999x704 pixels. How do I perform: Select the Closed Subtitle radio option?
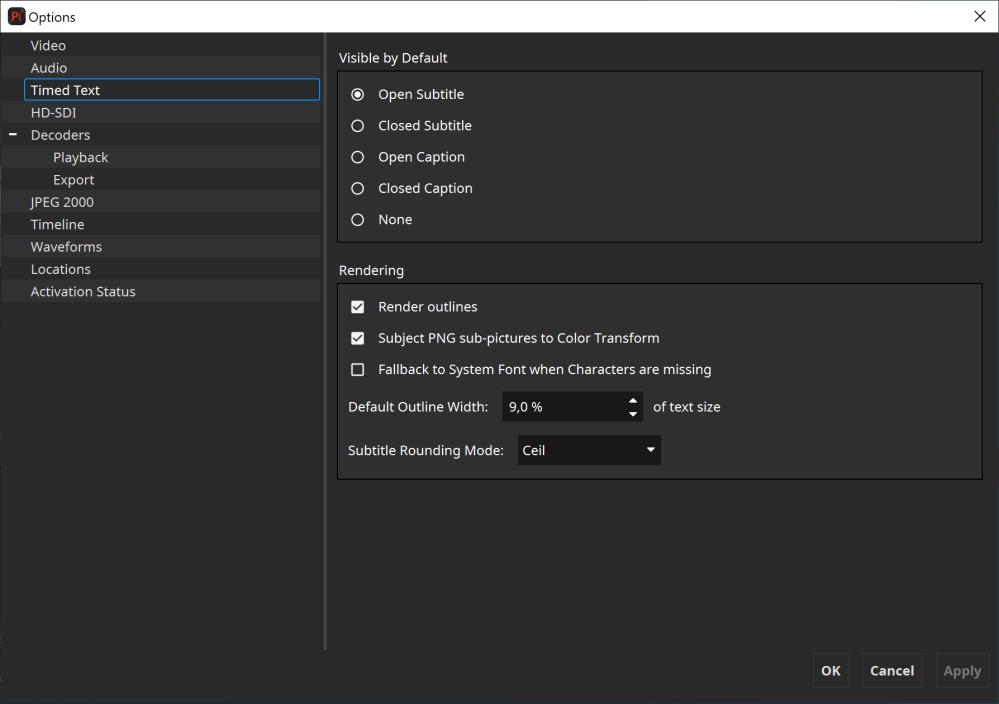click(x=357, y=126)
